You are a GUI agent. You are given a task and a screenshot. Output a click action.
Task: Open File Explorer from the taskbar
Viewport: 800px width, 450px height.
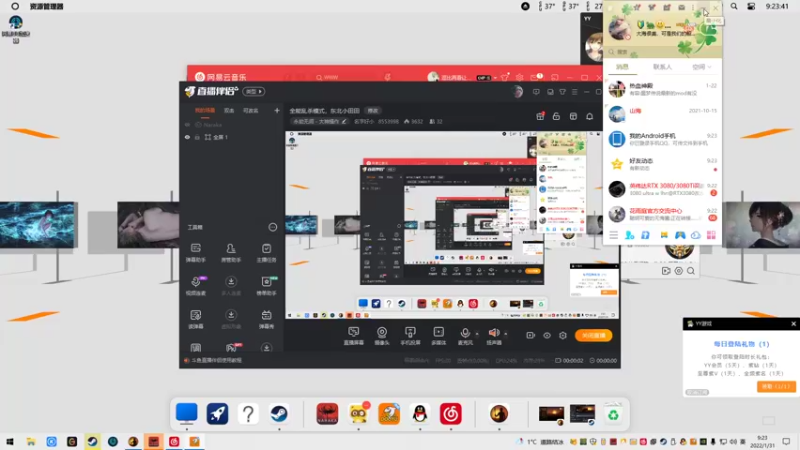click(31, 442)
